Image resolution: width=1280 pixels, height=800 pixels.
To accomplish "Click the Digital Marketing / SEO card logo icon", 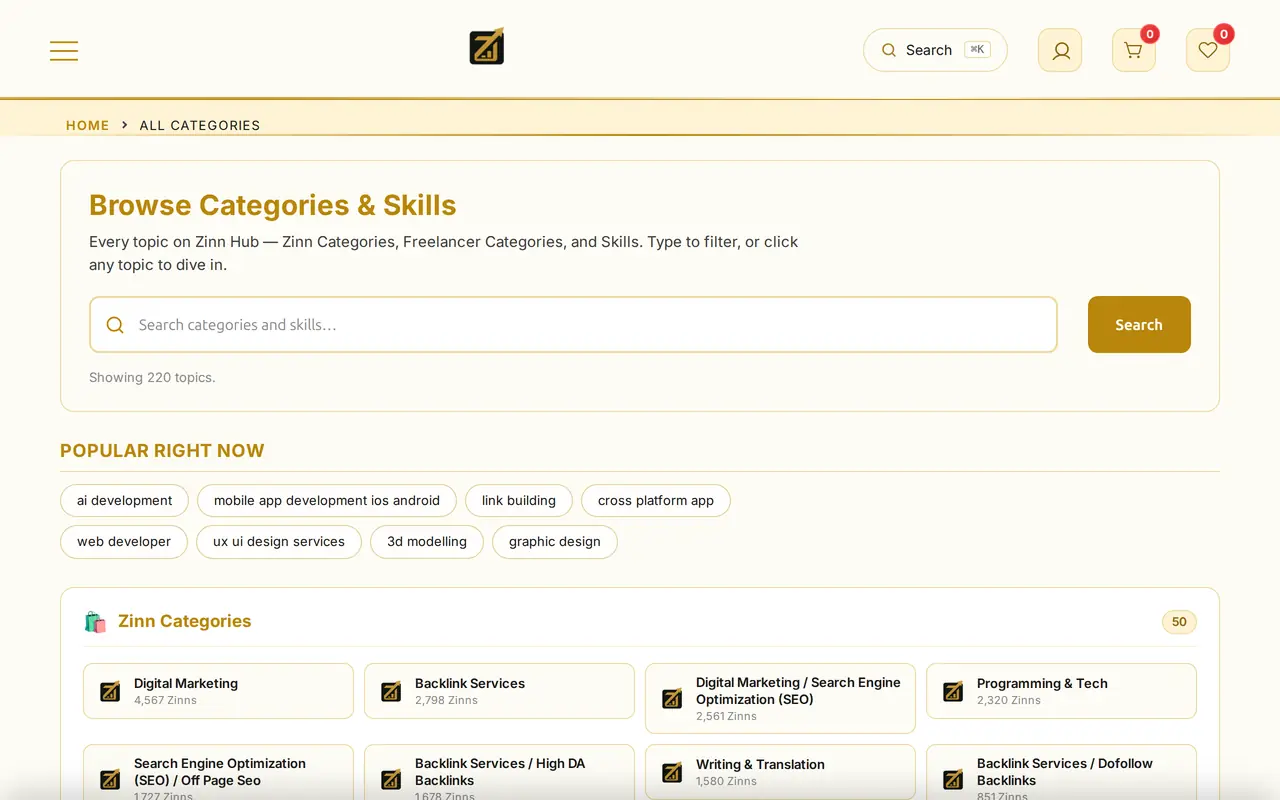I will coord(672,699).
